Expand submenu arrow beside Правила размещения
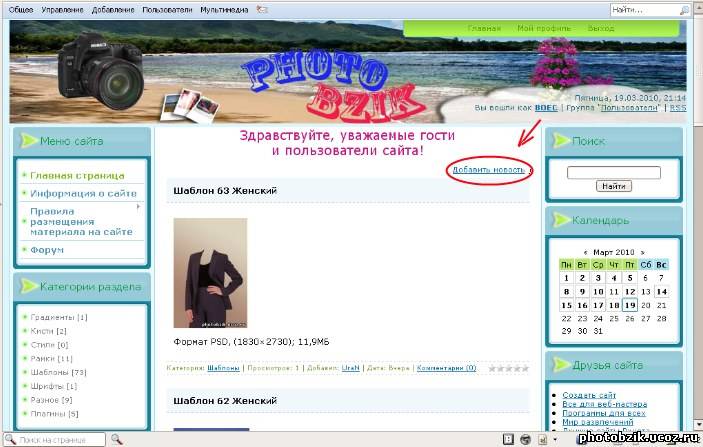 (139, 207)
